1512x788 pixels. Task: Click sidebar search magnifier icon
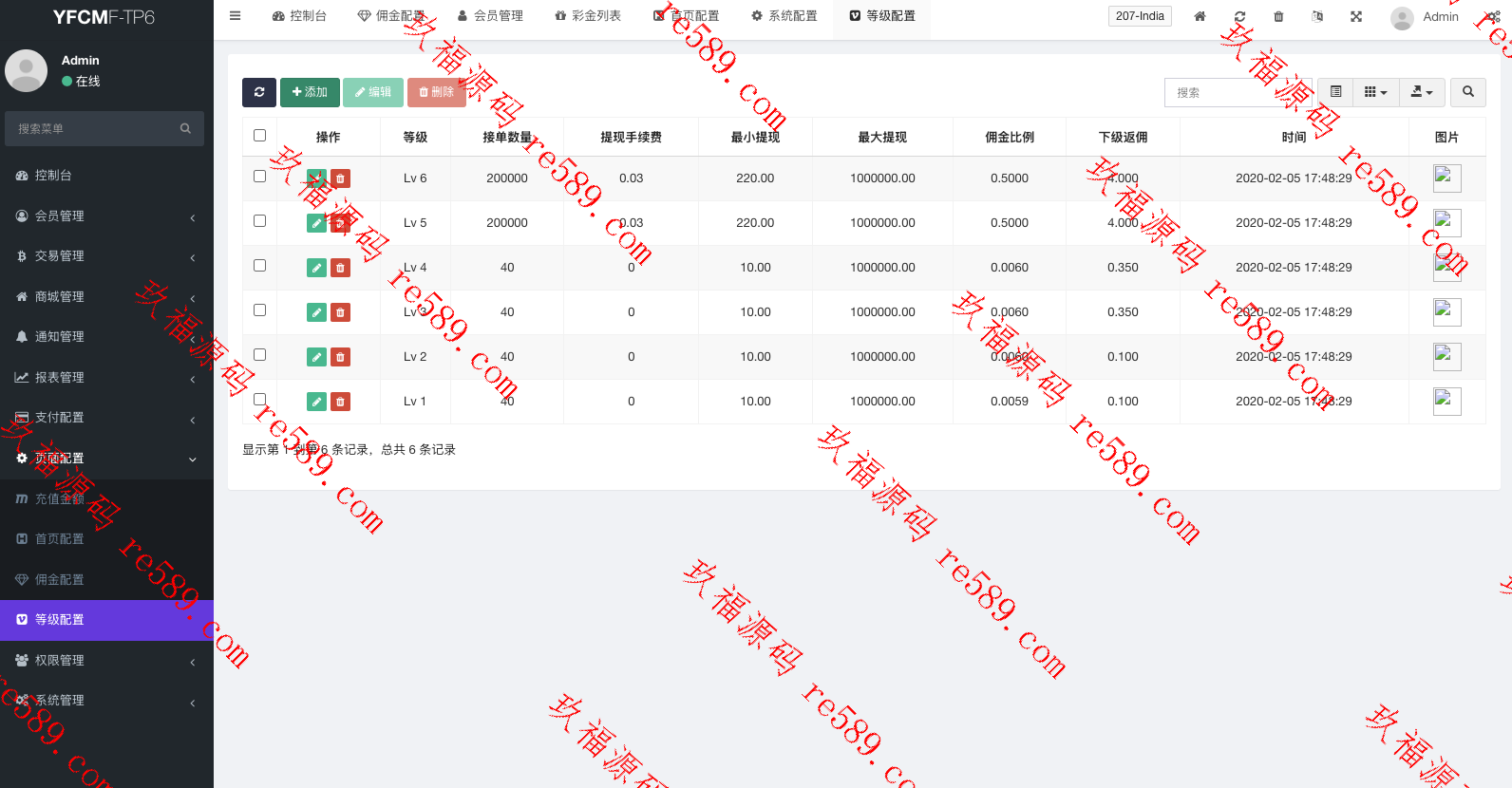pos(185,128)
